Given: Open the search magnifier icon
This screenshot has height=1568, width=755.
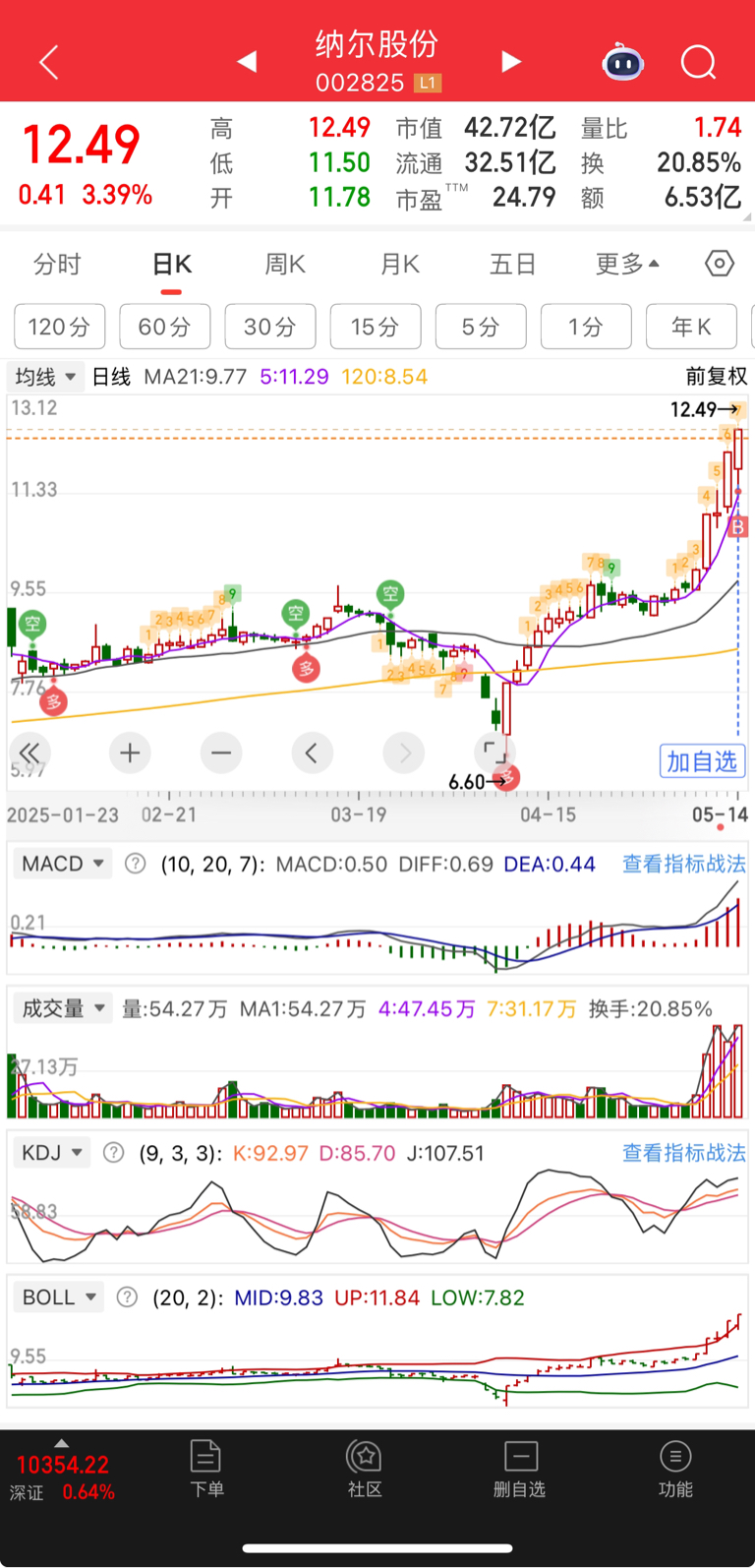Looking at the screenshot, I should tap(699, 63).
